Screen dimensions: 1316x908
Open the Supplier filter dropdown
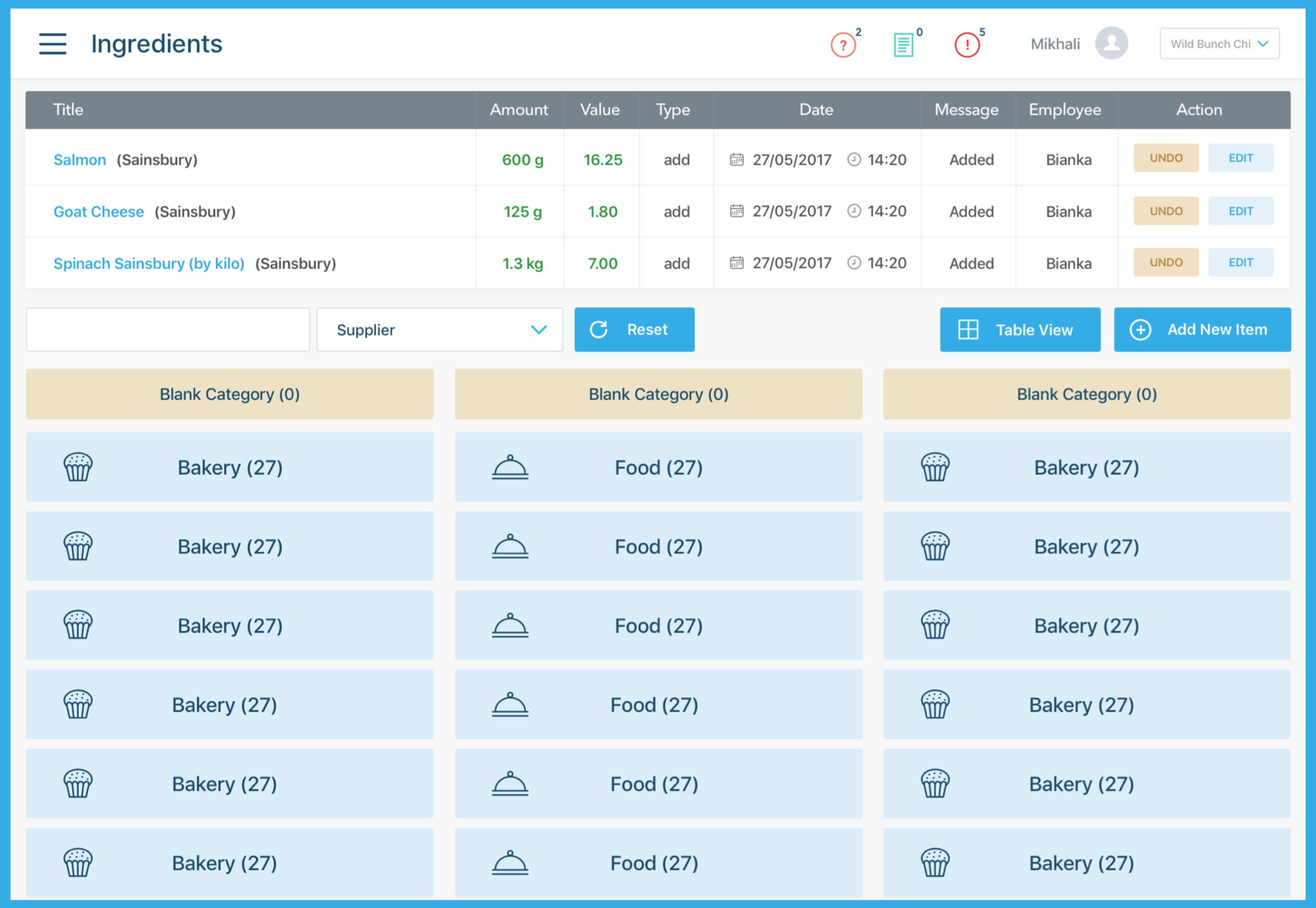[440, 330]
